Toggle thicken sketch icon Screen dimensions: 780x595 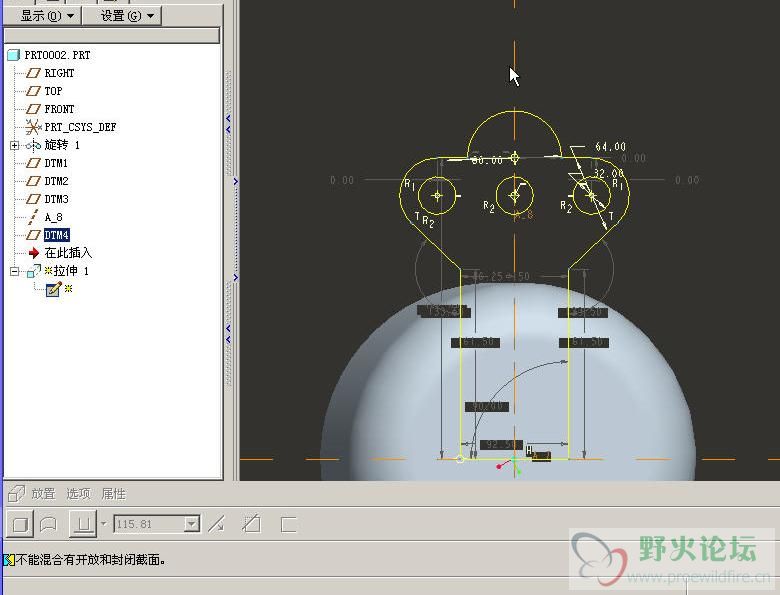pyautogui.click(x=289, y=524)
